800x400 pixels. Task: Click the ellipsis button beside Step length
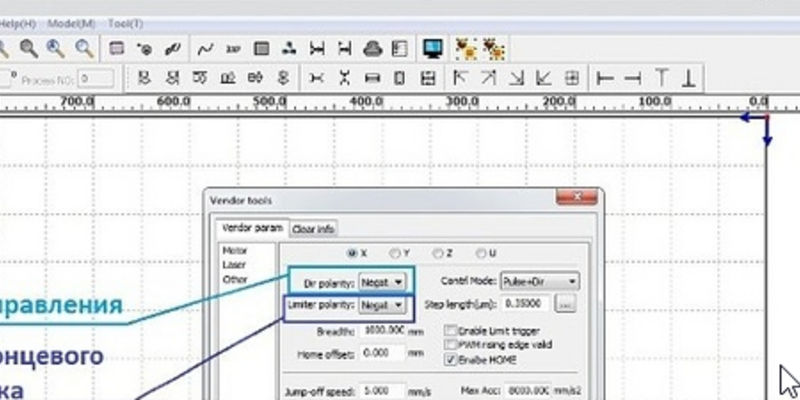pyautogui.click(x=564, y=304)
